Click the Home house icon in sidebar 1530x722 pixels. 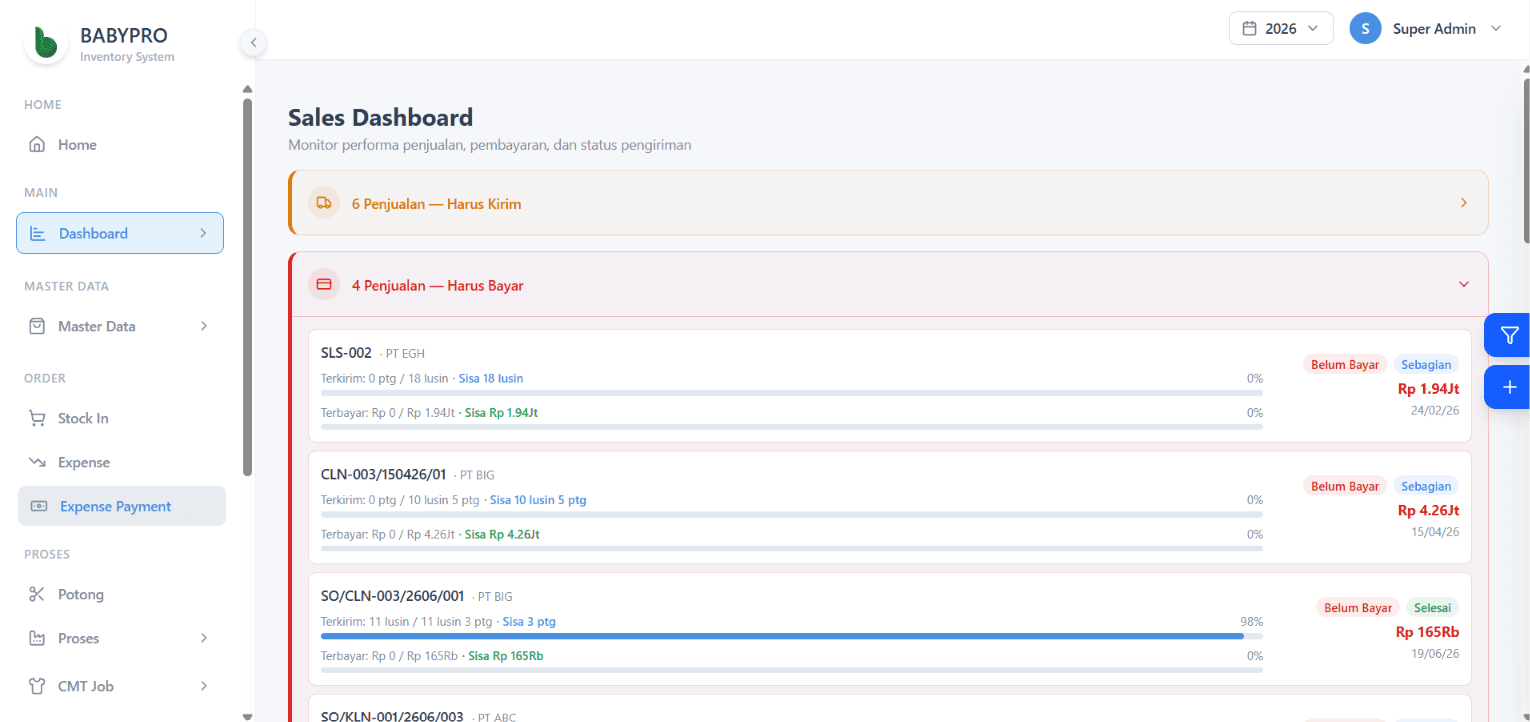click(x=37, y=145)
